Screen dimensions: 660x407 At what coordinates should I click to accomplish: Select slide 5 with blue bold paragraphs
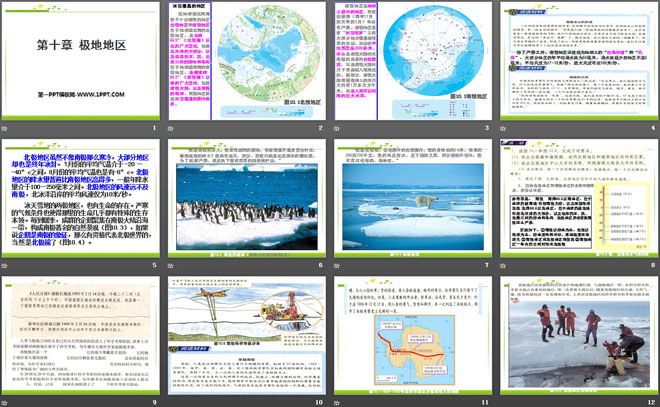[81, 198]
